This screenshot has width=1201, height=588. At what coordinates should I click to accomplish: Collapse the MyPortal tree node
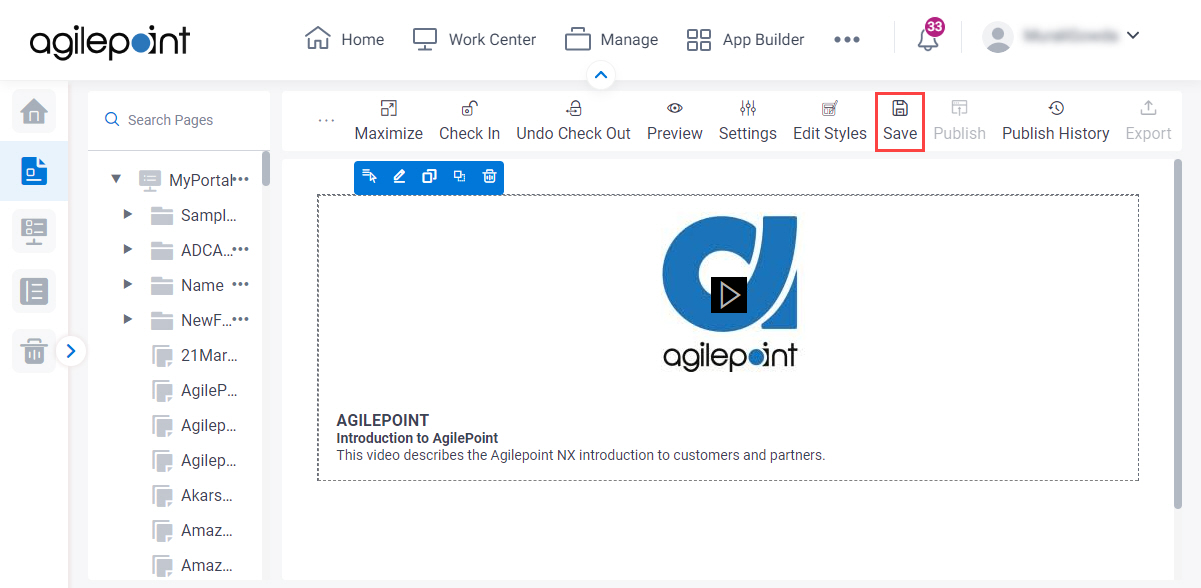point(116,180)
